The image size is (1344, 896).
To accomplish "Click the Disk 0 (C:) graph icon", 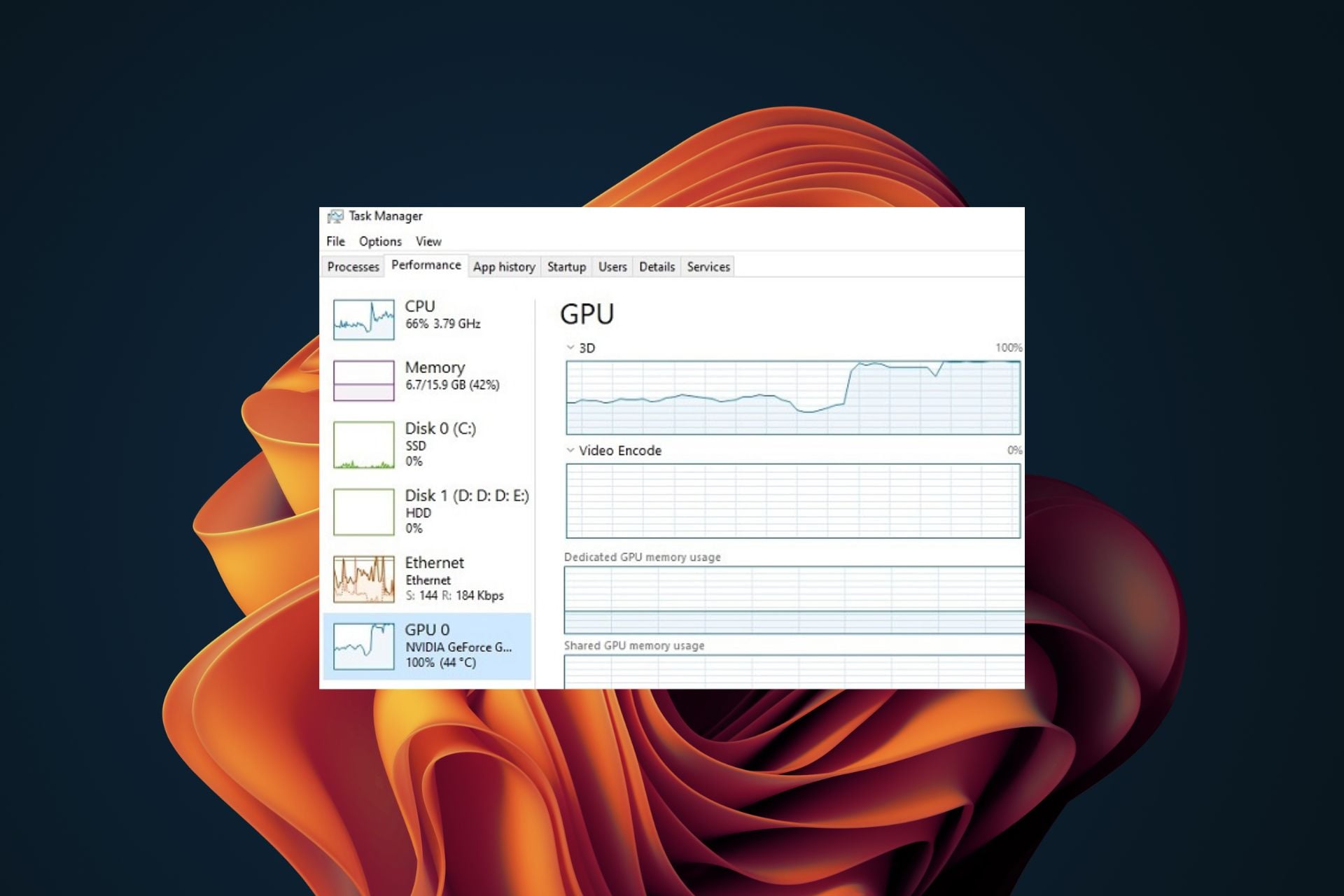I will (363, 445).
